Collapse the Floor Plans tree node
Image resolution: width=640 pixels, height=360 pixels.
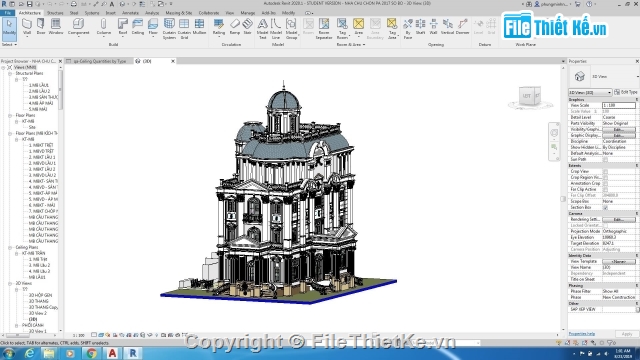(x=10, y=116)
